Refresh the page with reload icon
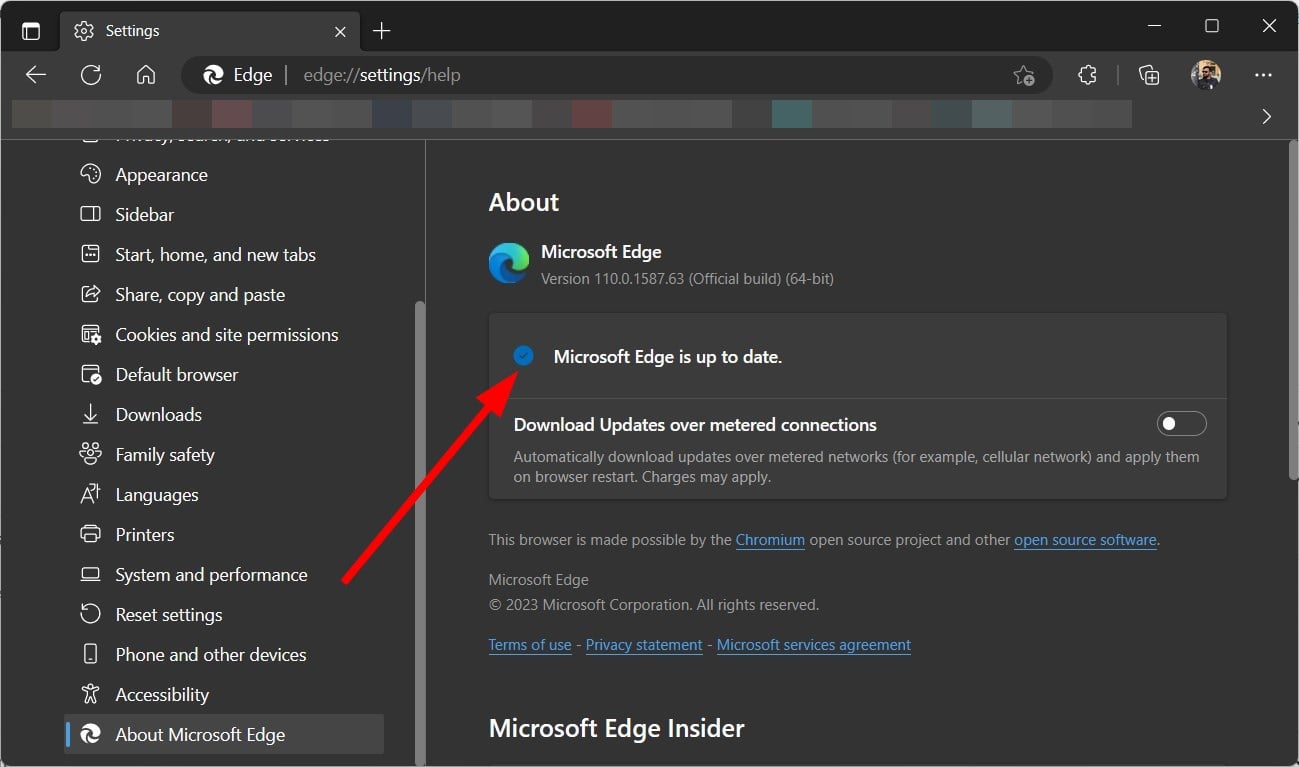Screen dimensions: 1299x767 (91, 75)
